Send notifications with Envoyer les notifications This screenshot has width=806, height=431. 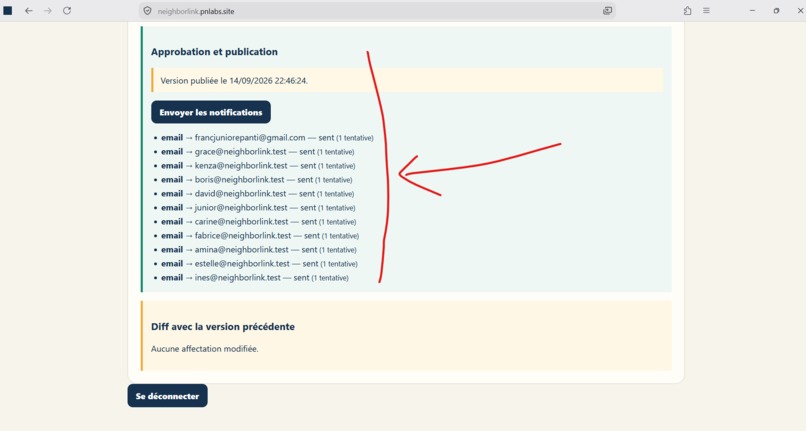pyautogui.click(x=211, y=112)
